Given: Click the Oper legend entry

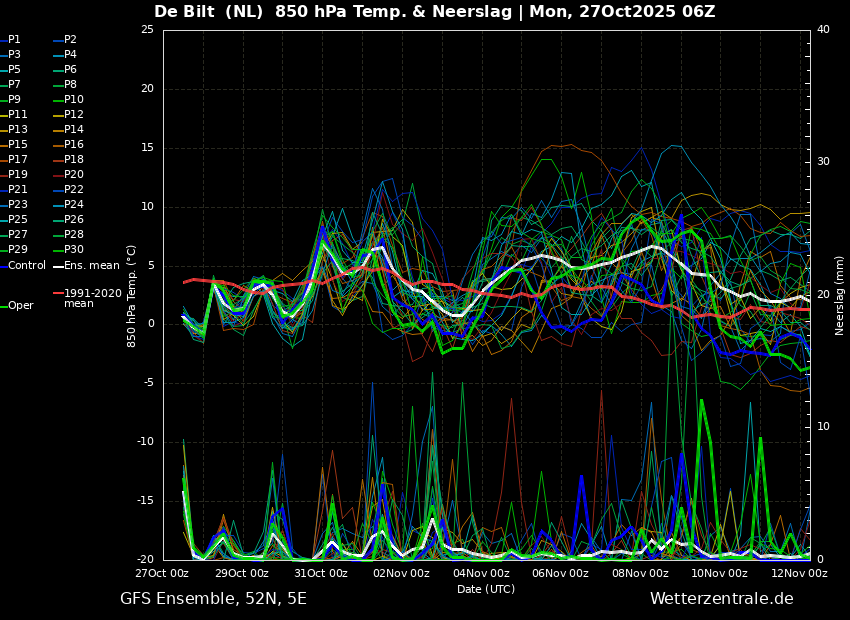Looking at the screenshot, I should click(17, 306).
